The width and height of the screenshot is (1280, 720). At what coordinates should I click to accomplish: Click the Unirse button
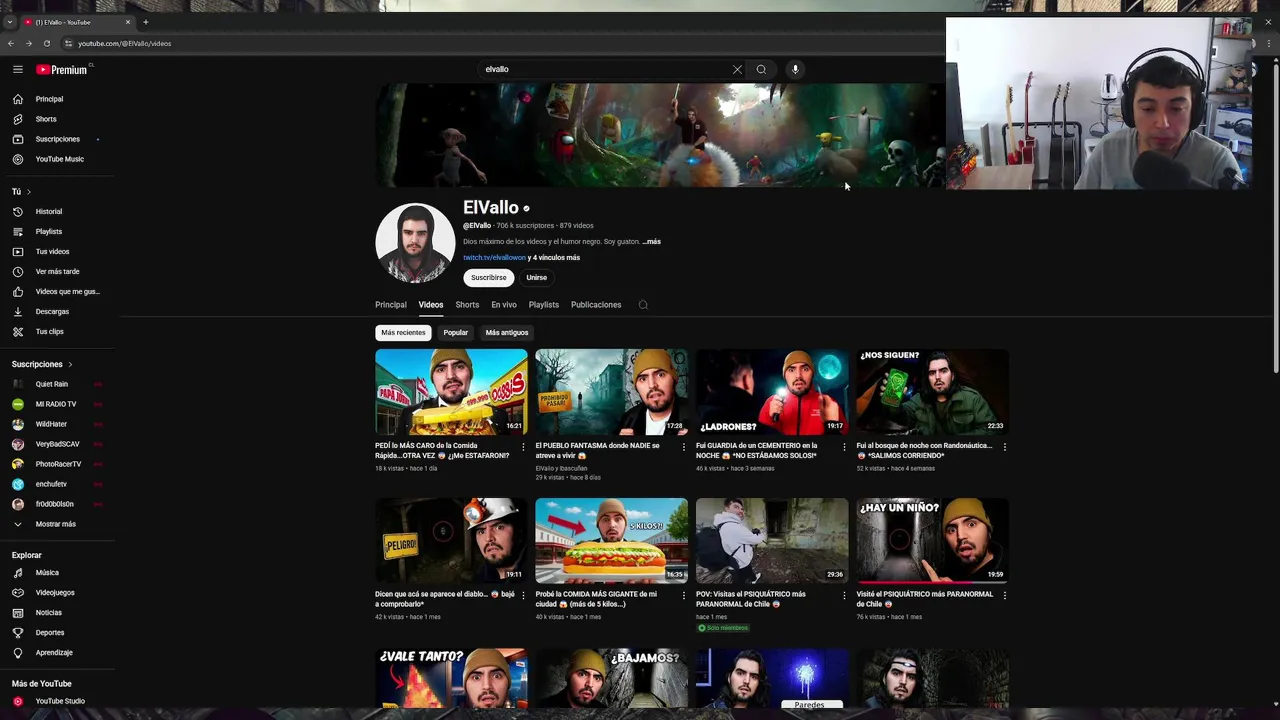[537, 277]
